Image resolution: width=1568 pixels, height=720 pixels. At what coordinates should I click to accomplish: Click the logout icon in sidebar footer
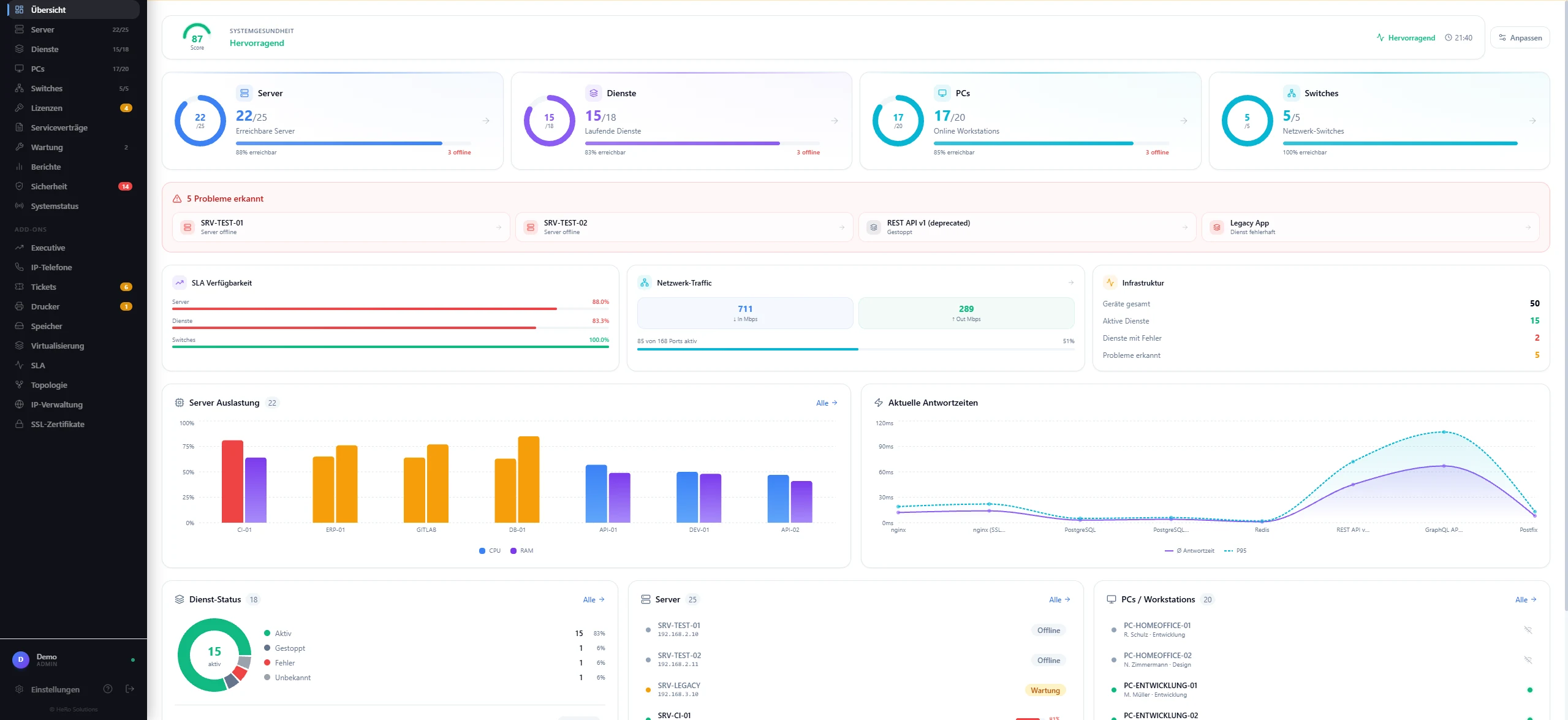tap(130, 689)
